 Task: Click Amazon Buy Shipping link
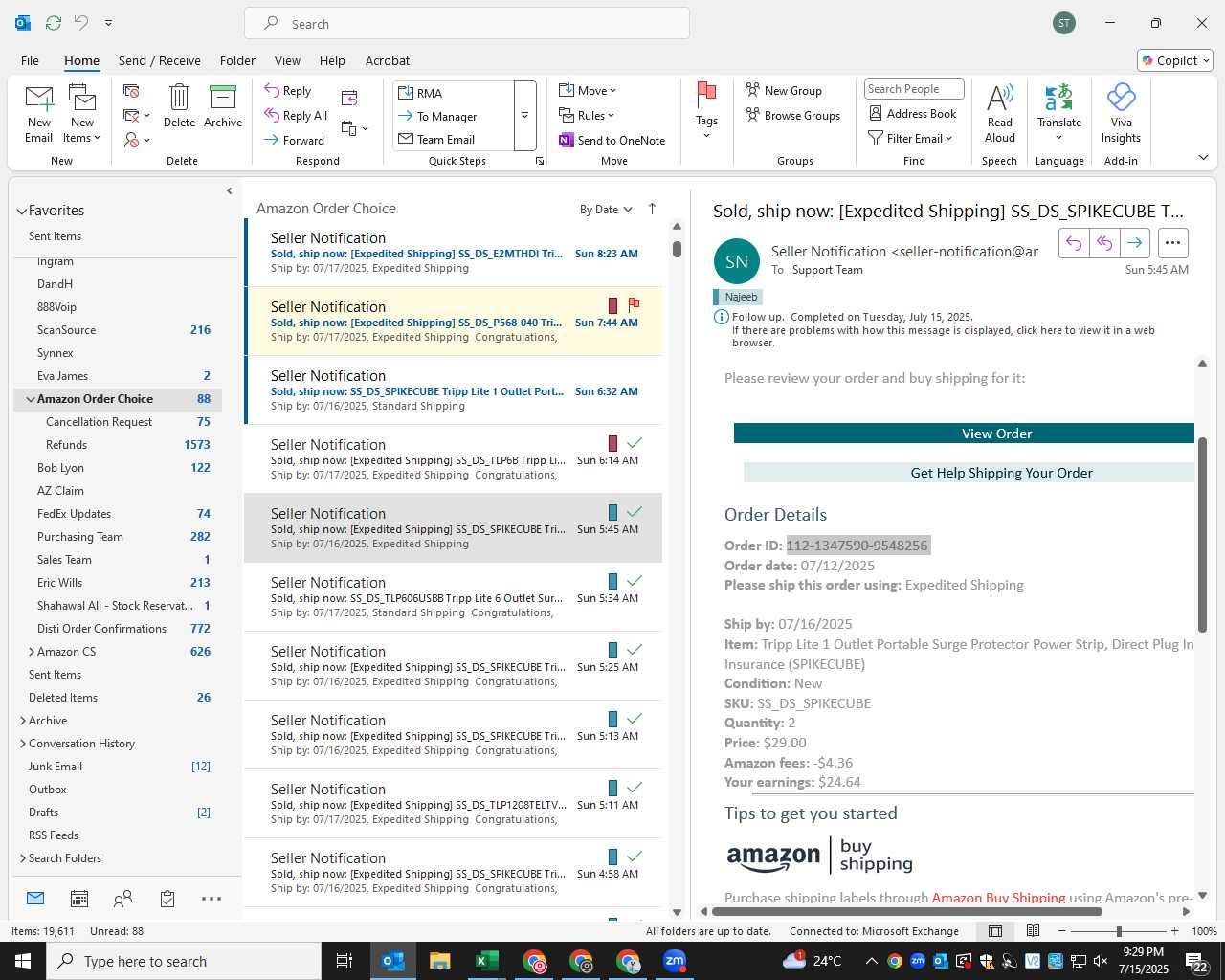tap(998, 898)
